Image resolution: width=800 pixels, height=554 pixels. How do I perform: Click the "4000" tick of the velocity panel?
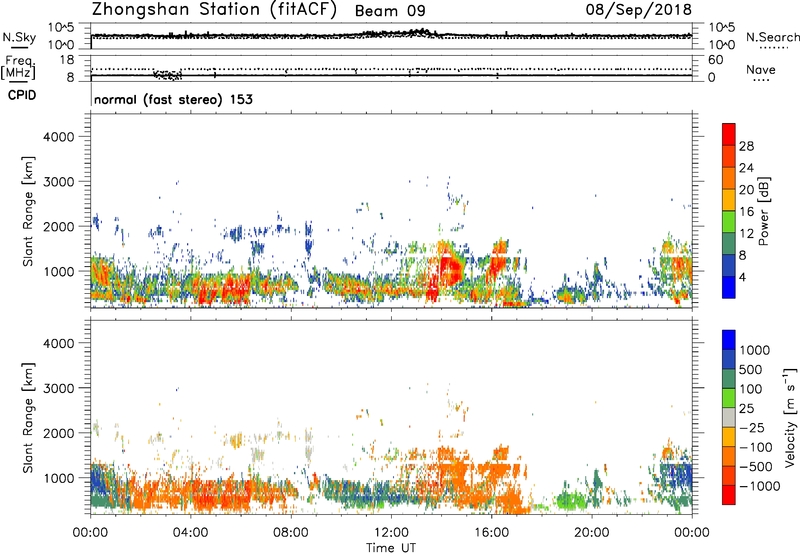pos(58,343)
